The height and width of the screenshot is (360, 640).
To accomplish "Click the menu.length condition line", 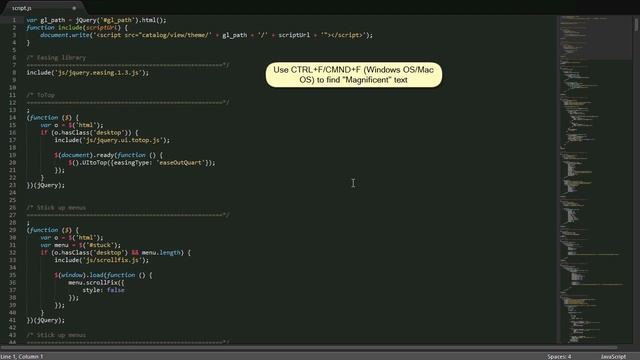I will (115, 253).
